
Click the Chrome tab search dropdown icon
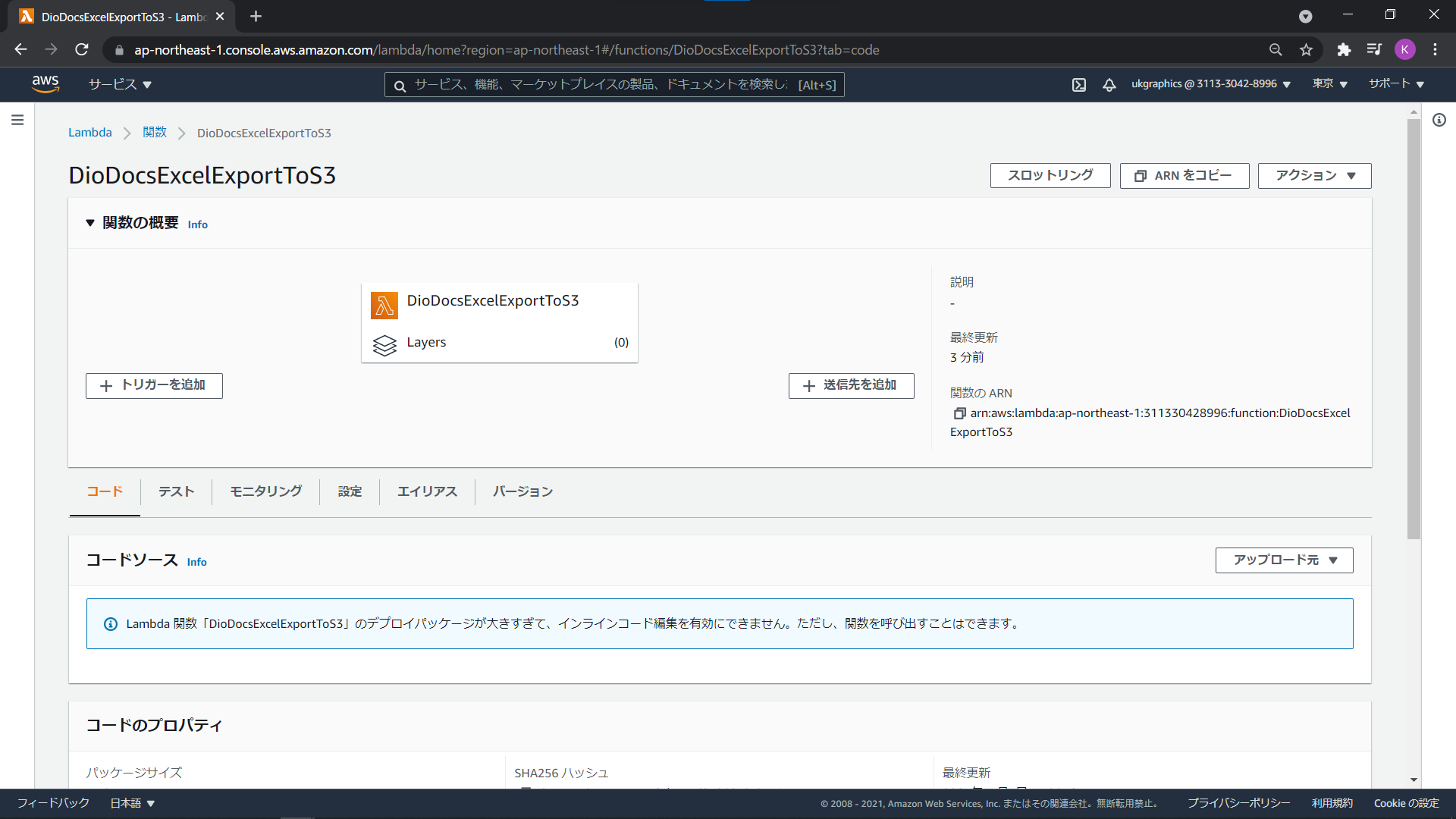coord(1305,17)
